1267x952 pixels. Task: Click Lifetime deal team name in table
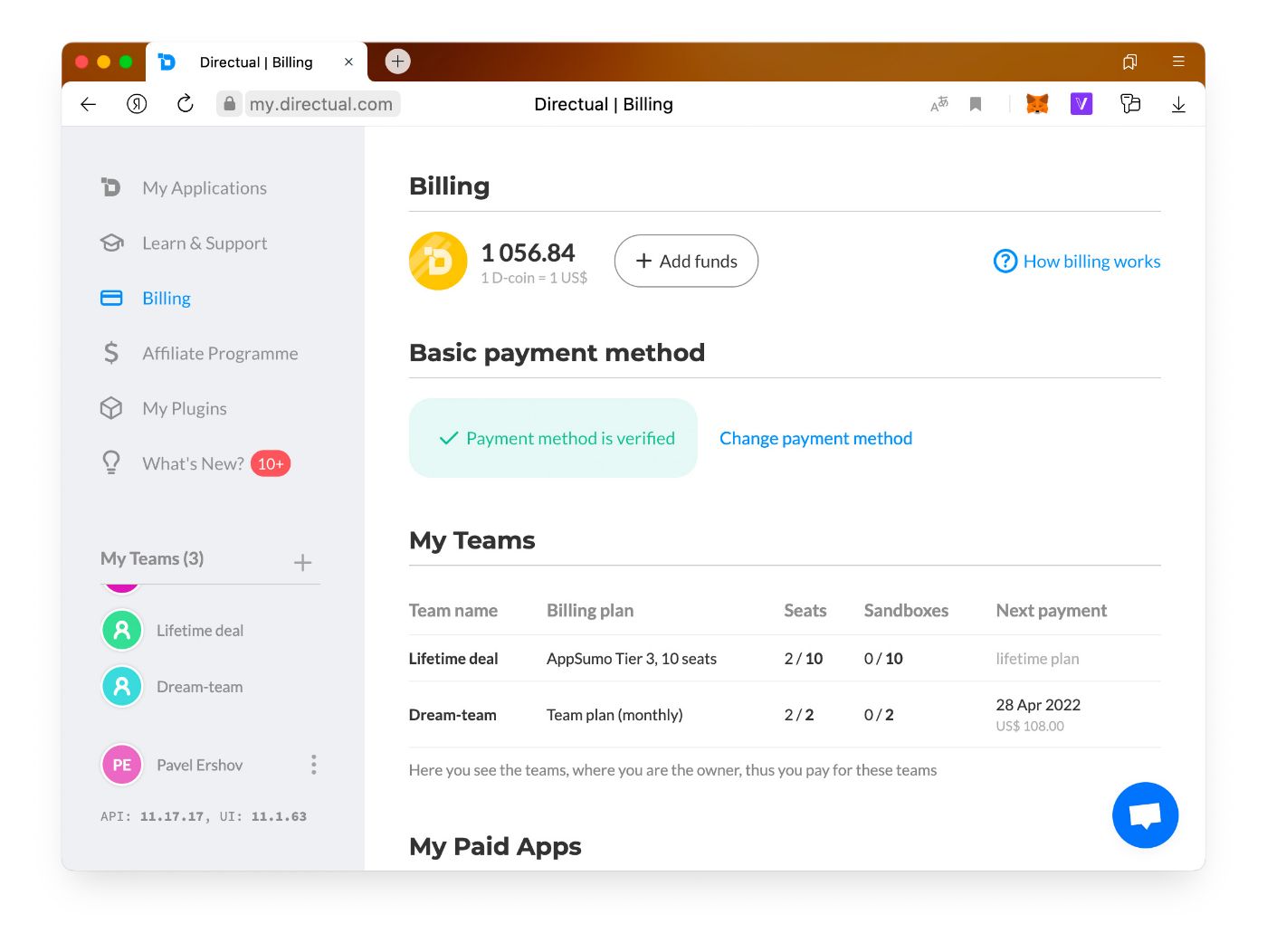[x=453, y=659]
